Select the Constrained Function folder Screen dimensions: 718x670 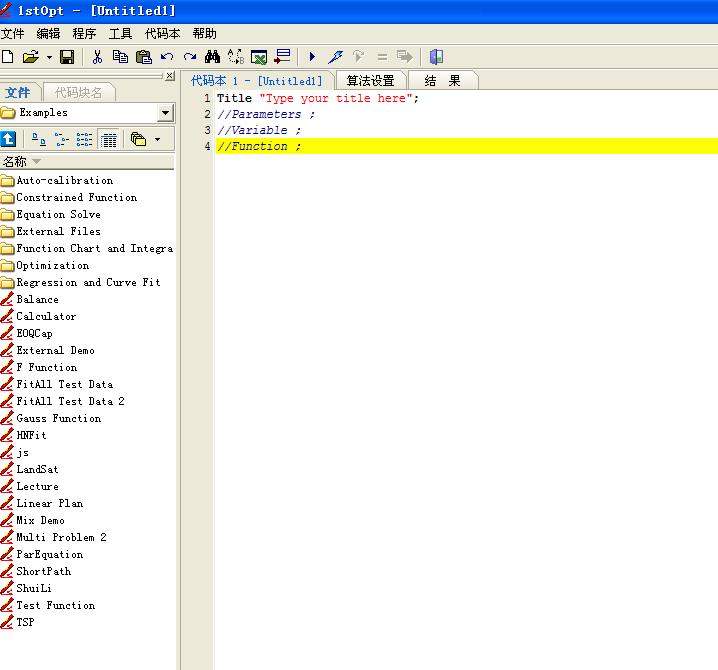click(69, 197)
